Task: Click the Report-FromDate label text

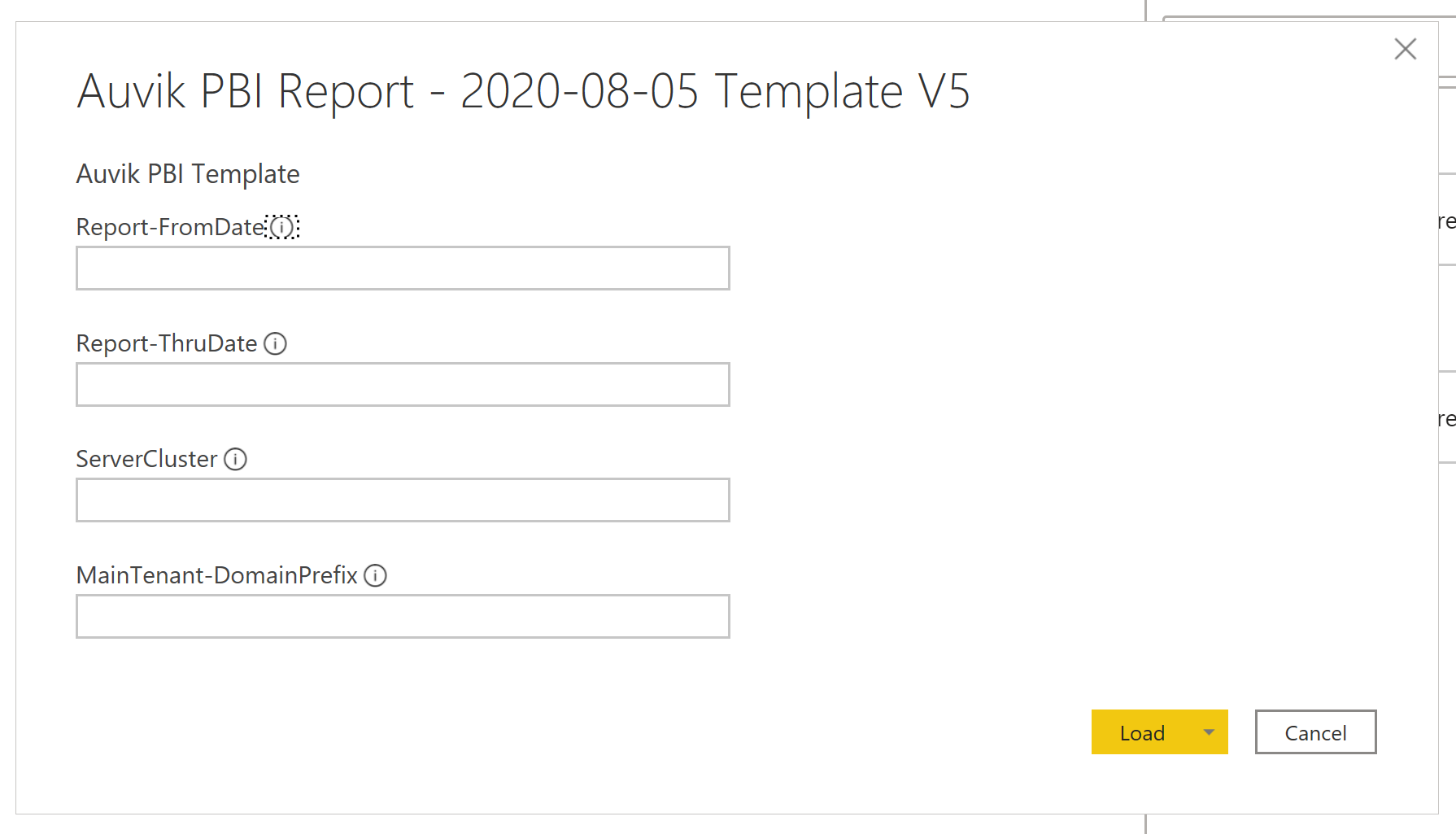Action: pos(171,227)
